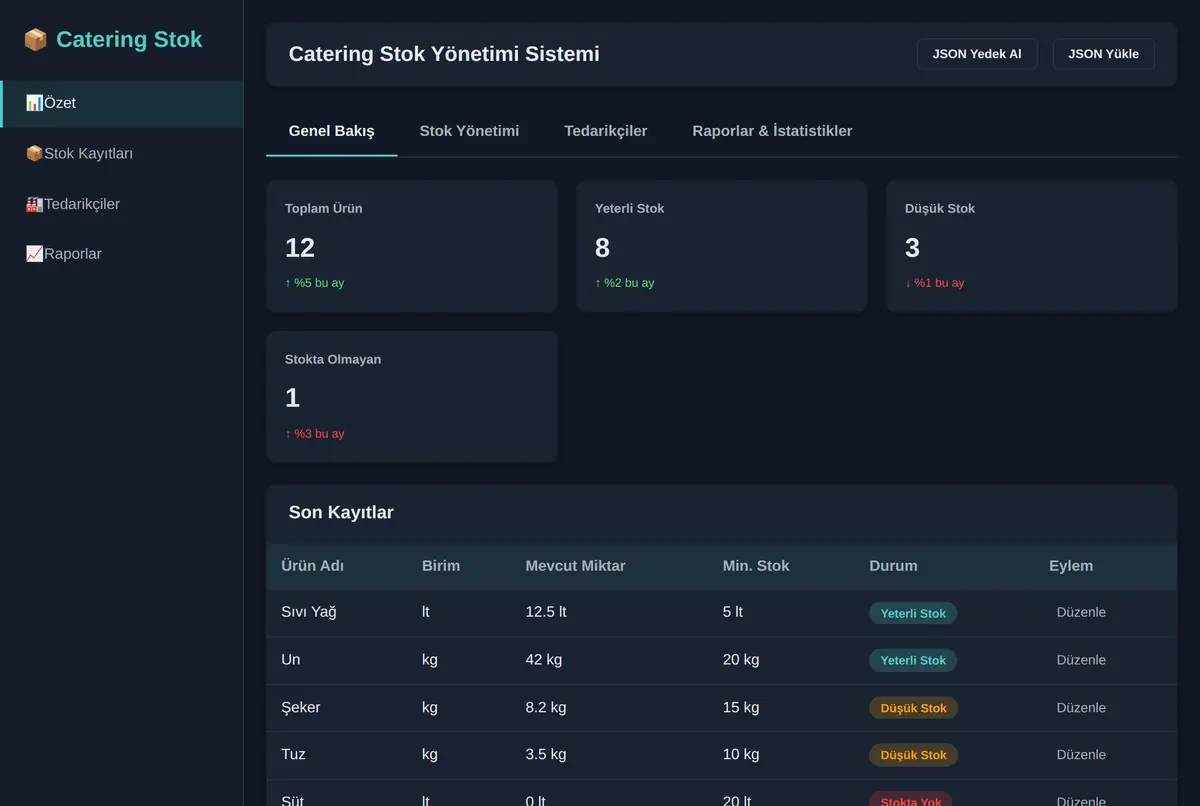Click the graph icon beside Raporlar
Image resolution: width=1200 pixels, height=806 pixels.
(x=34, y=254)
